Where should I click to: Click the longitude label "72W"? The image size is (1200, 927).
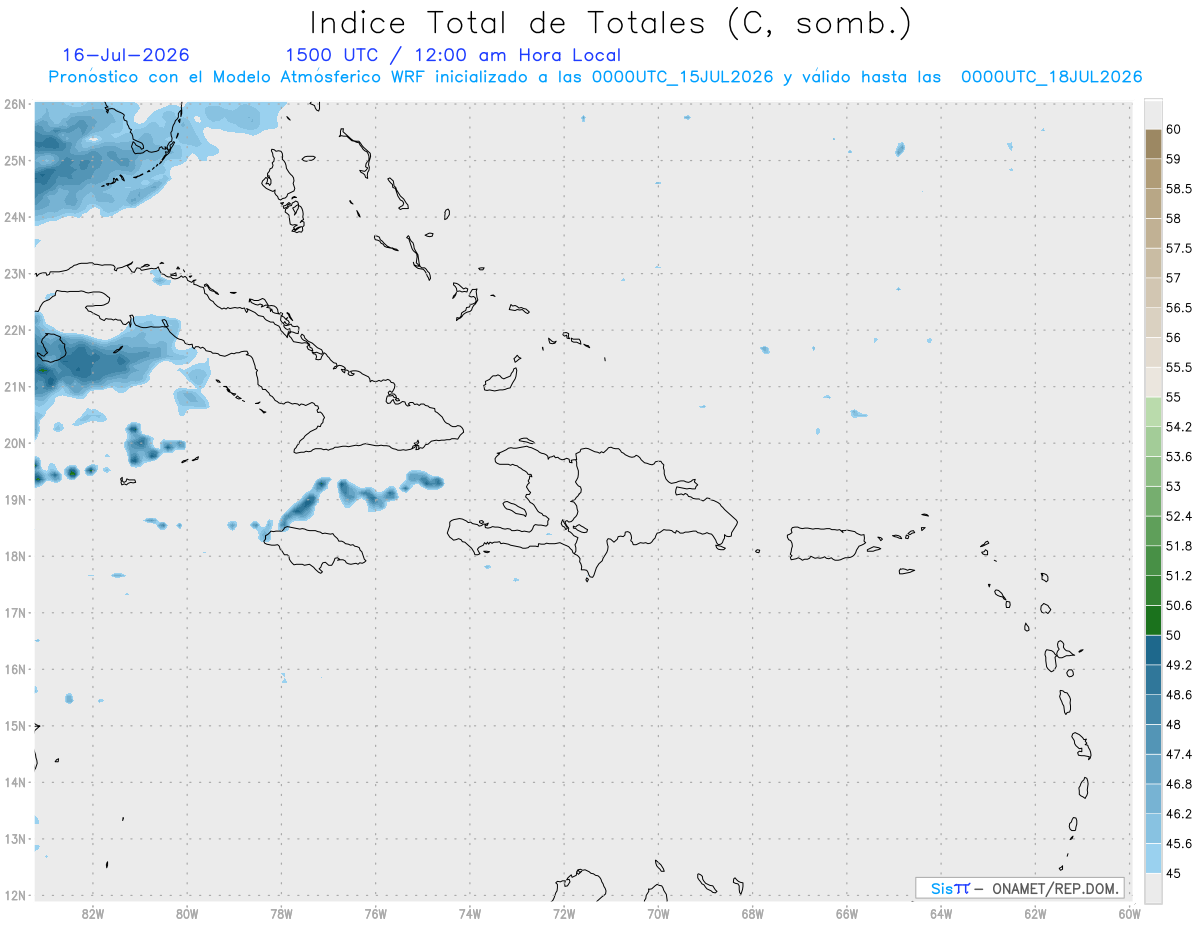(564, 913)
